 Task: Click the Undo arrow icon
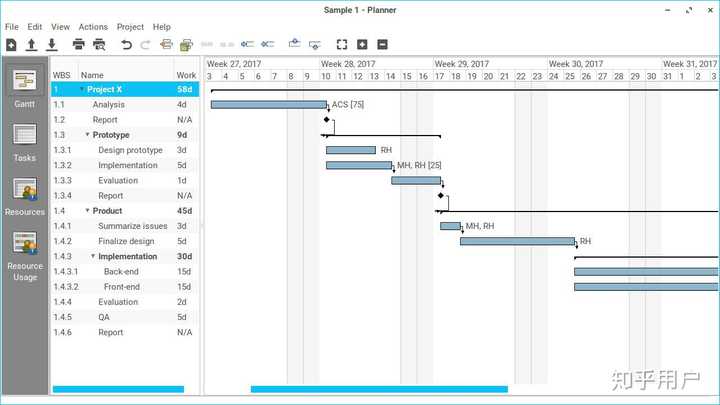tap(126, 45)
